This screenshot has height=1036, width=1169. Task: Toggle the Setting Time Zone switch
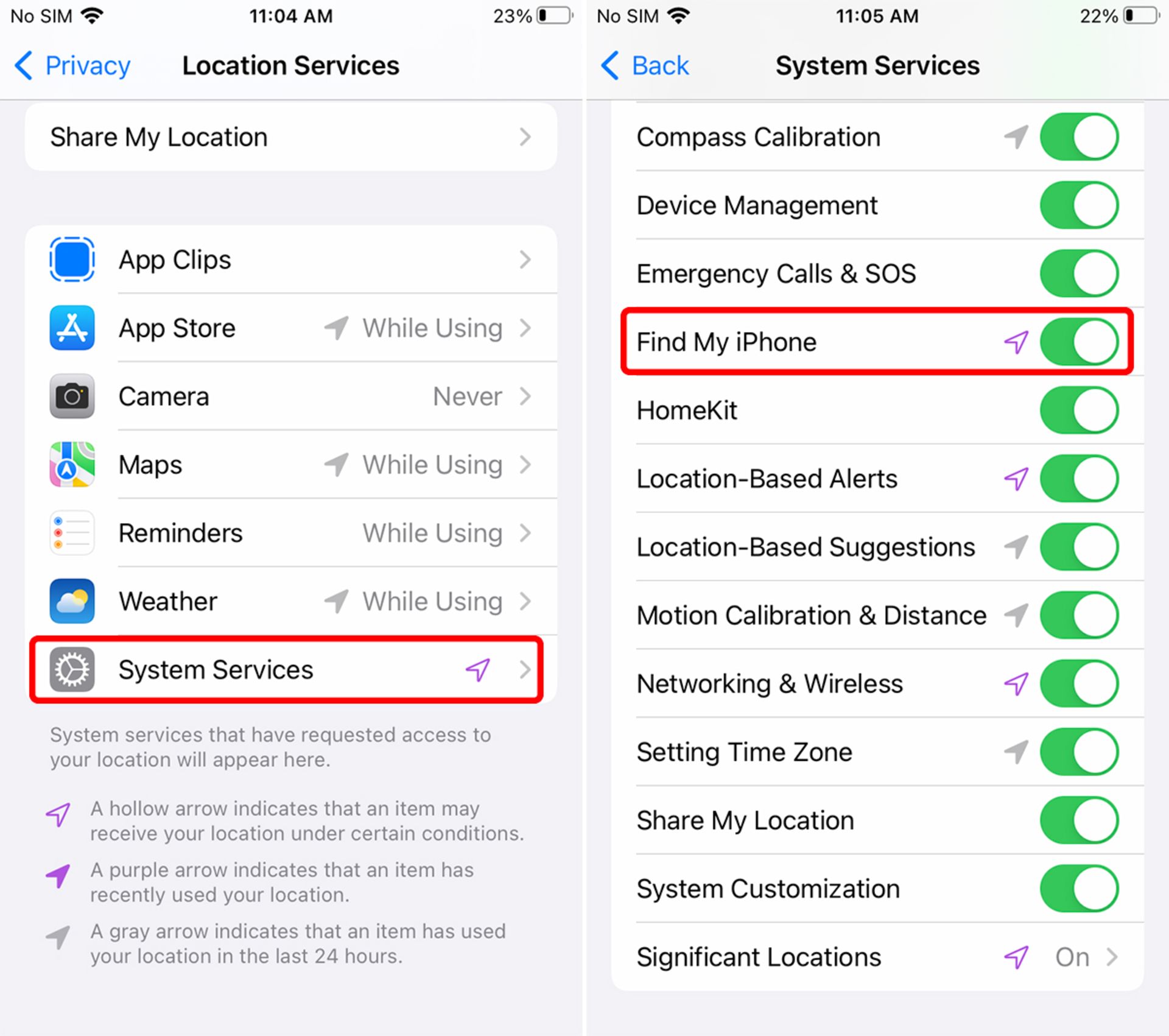[1079, 752]
